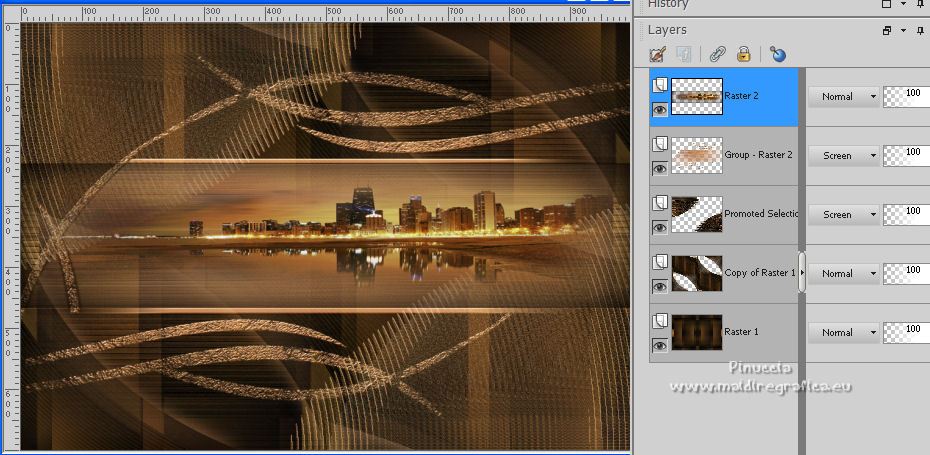Viewport: 930px width, 455px height.
Task: Open the Layers palette options dropdown arrow
Action: tap(903, 30)
